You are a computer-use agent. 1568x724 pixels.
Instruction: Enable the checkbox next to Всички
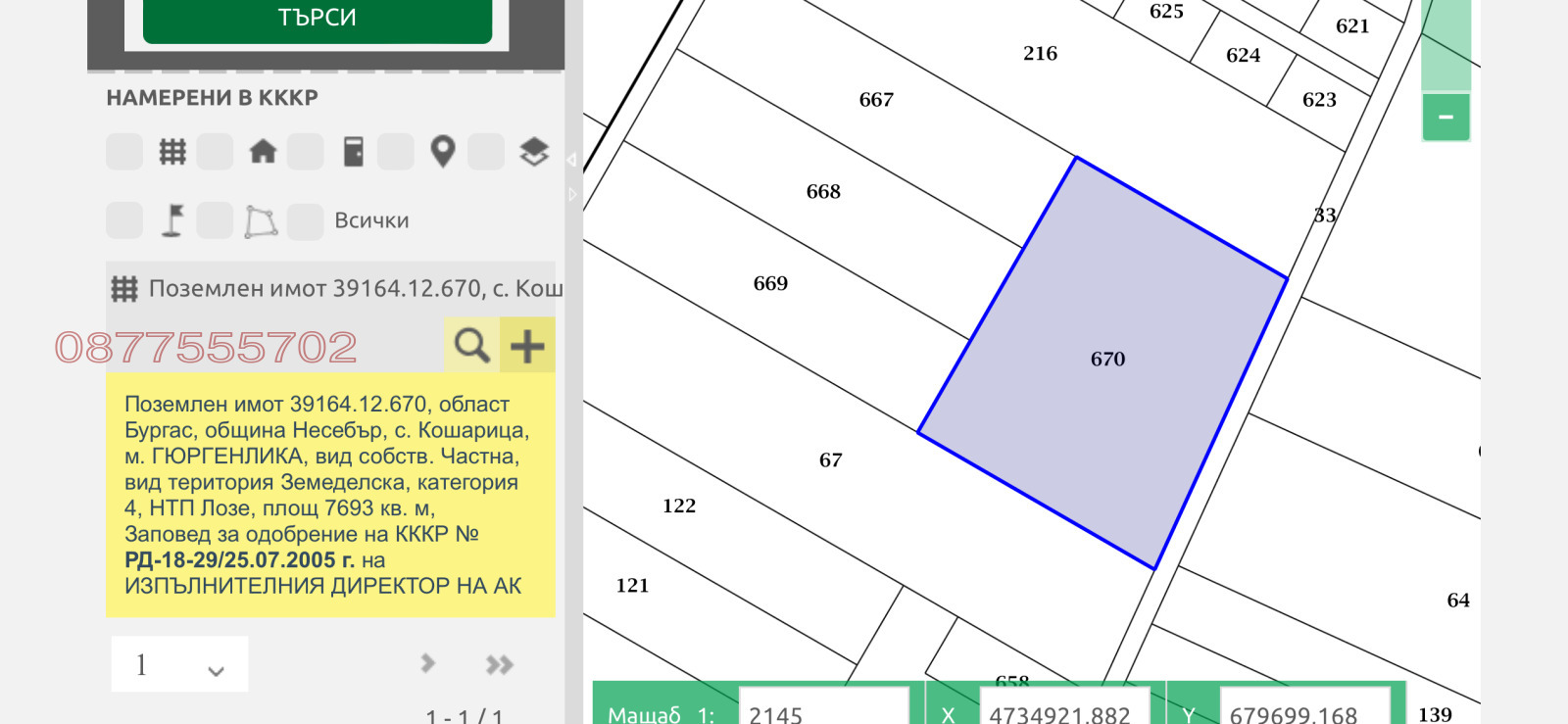[x=306, y=221]
